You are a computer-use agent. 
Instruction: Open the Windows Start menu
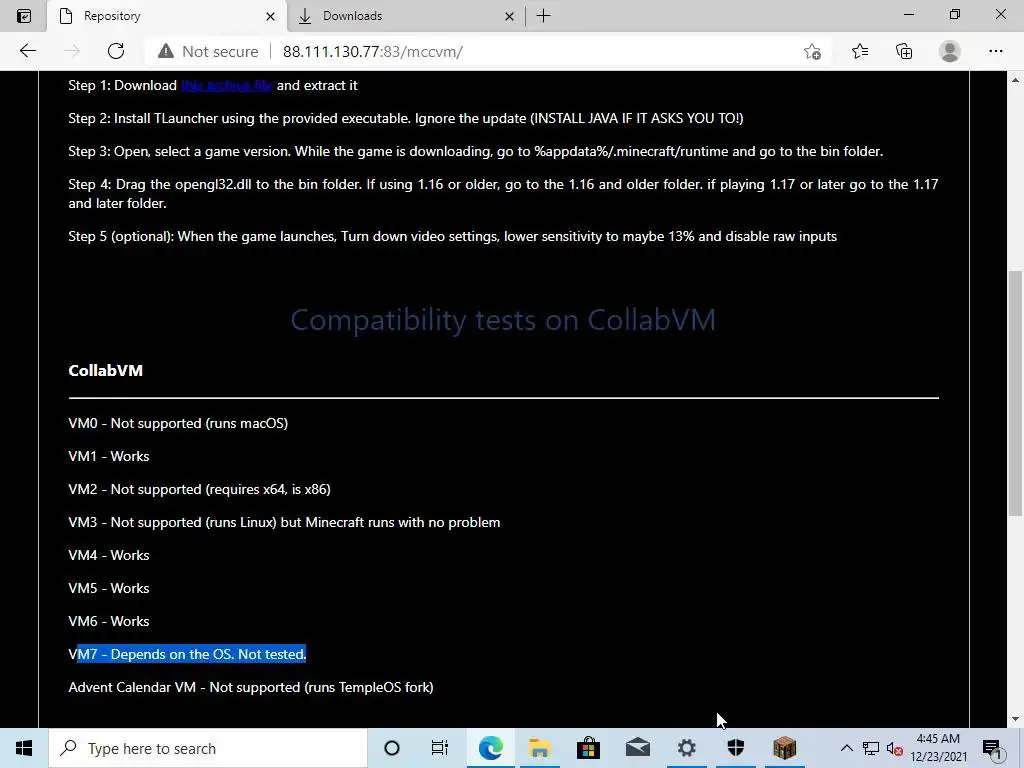[24, 748]
